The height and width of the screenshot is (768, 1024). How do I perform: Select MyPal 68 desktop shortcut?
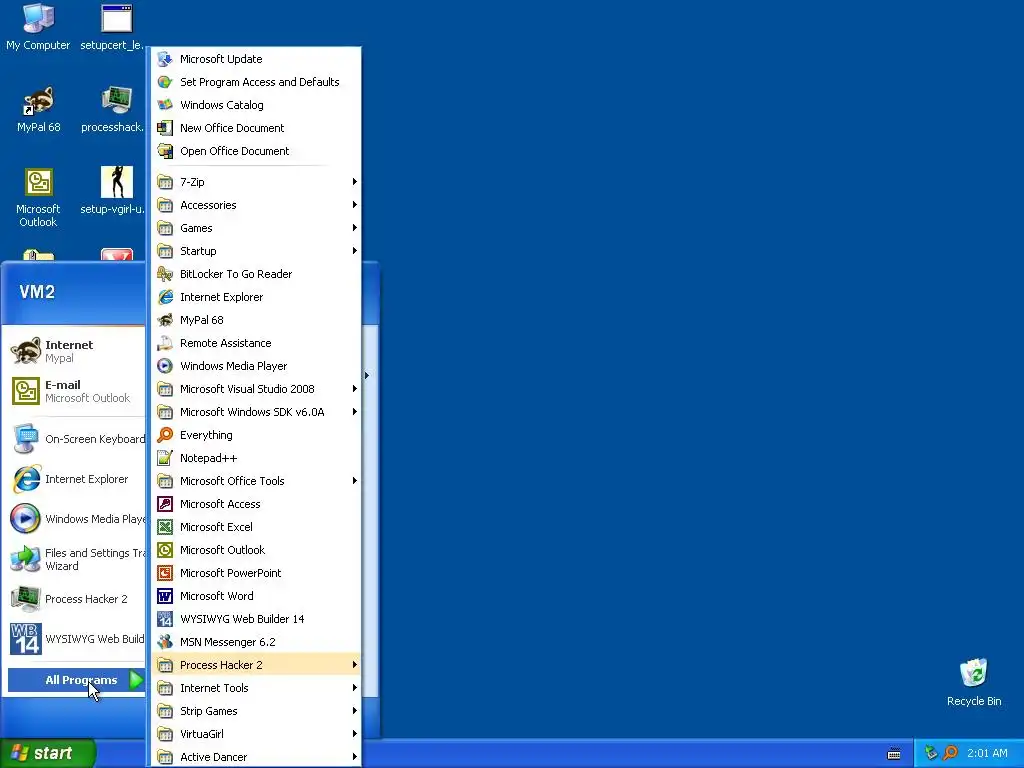point(38,110)
